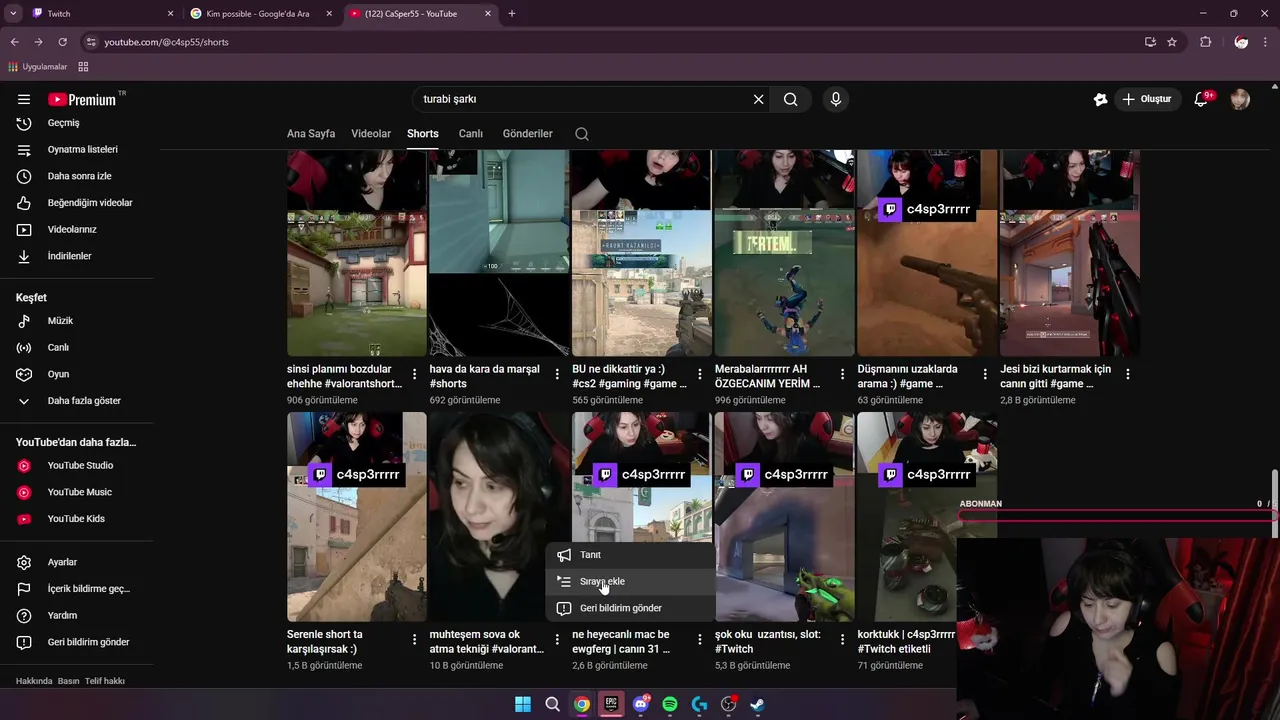Open the notifications bell
Viewport: 1280px width, 720px height.
click(1202, 99)
